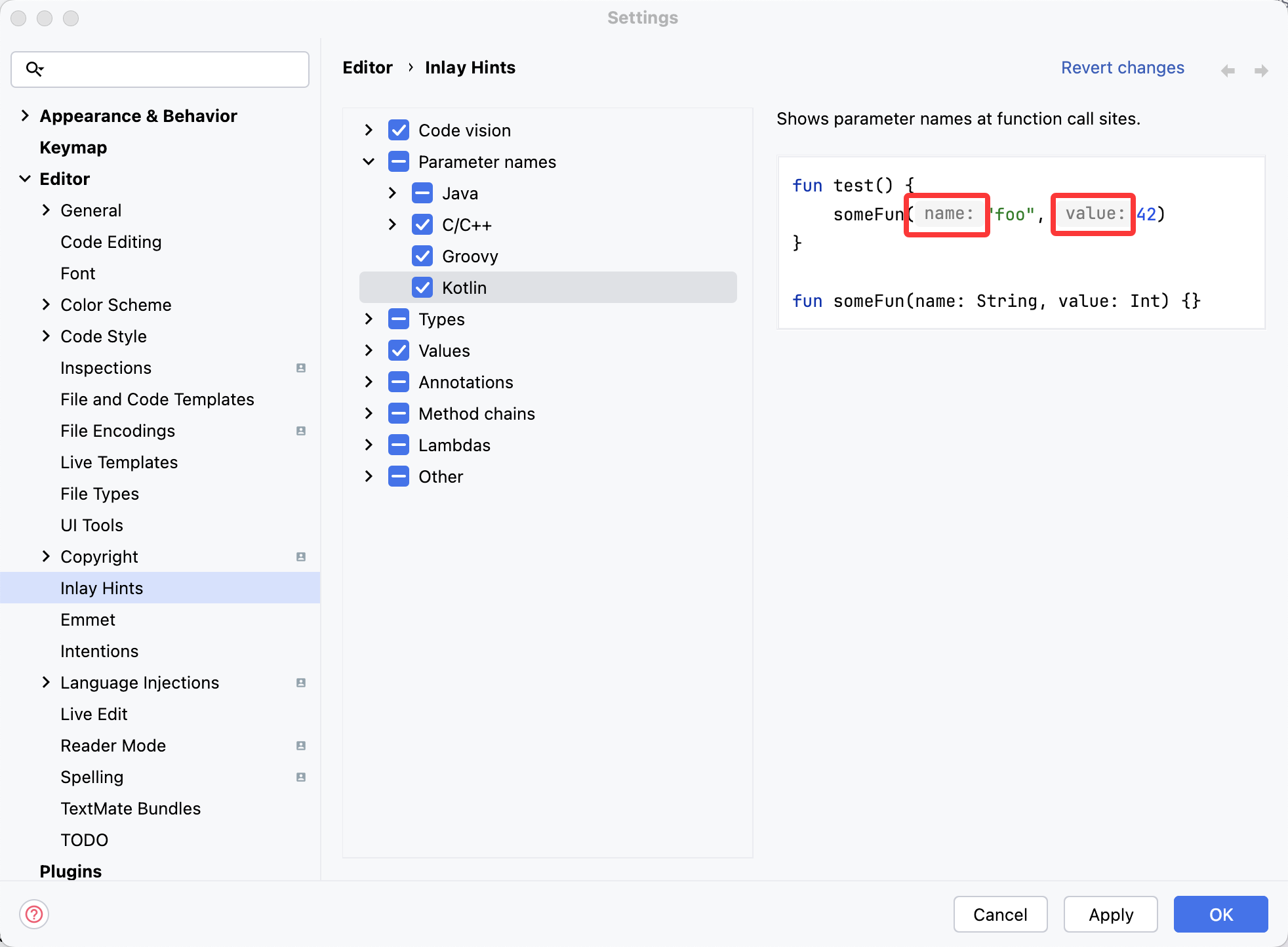
Task: Expand the Other hints node
Action: click(369, 476)
